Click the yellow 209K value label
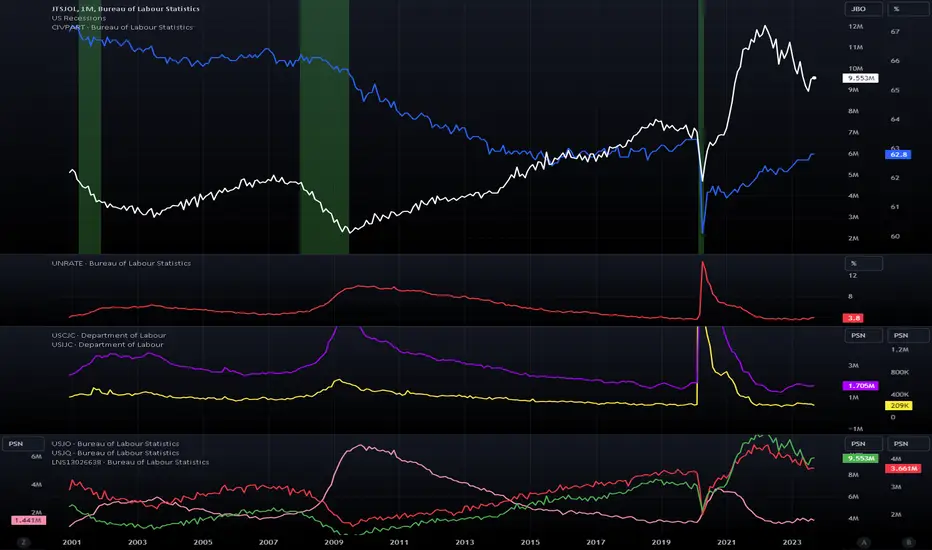 point(899,406)
